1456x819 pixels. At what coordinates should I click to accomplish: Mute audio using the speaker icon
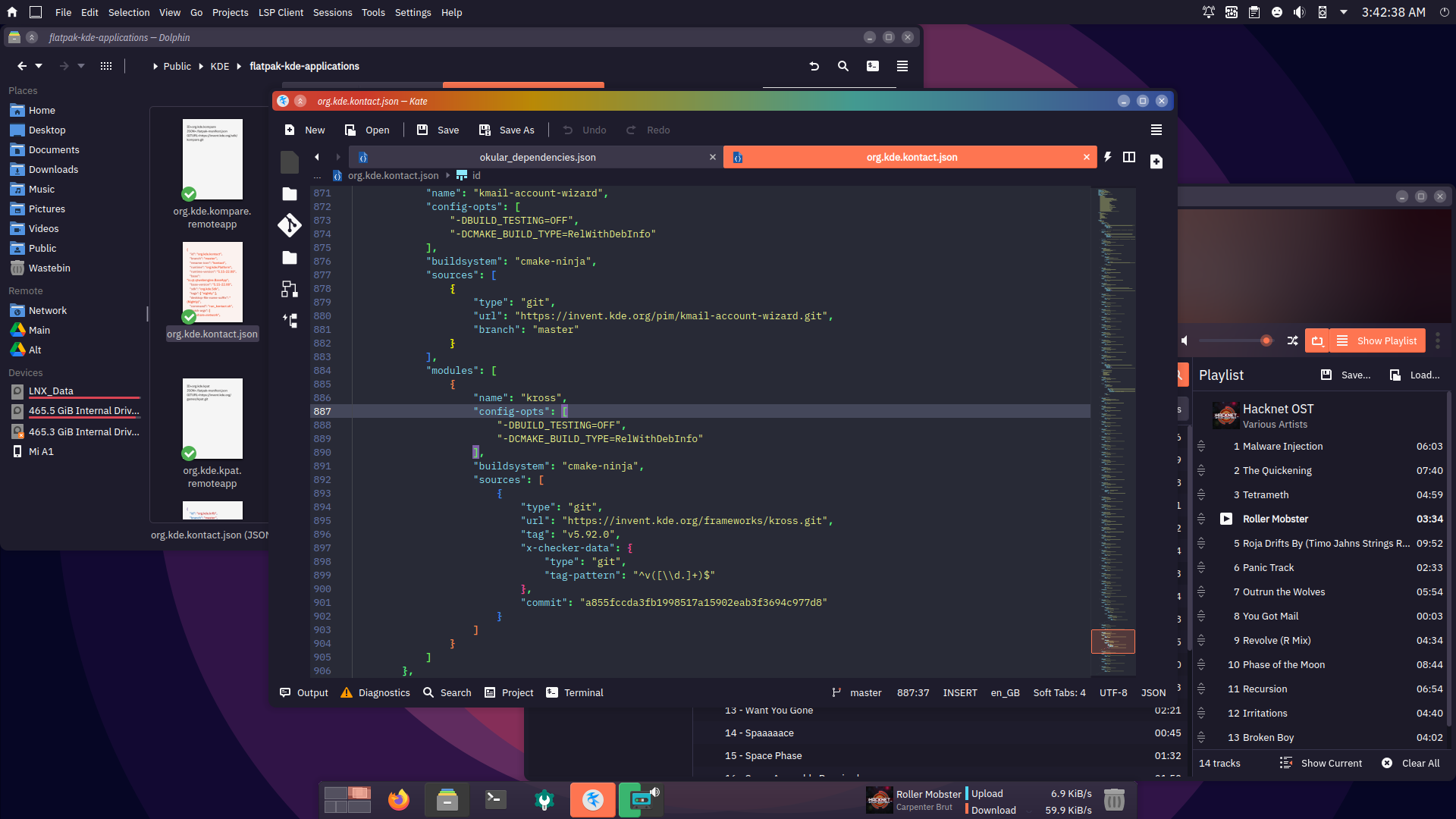[1184, 340]
